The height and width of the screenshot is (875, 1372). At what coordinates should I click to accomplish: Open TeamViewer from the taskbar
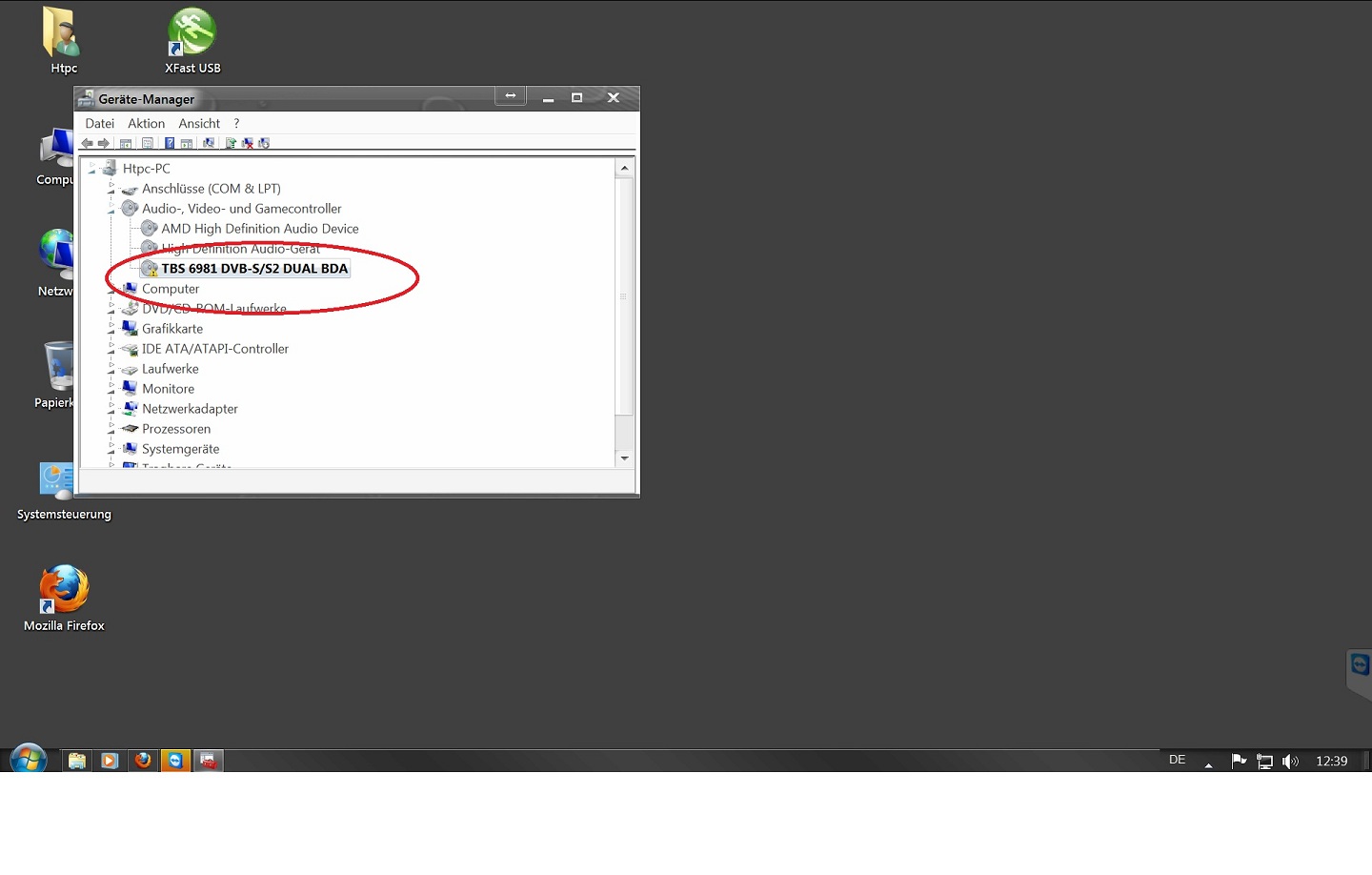click(175, 761)
